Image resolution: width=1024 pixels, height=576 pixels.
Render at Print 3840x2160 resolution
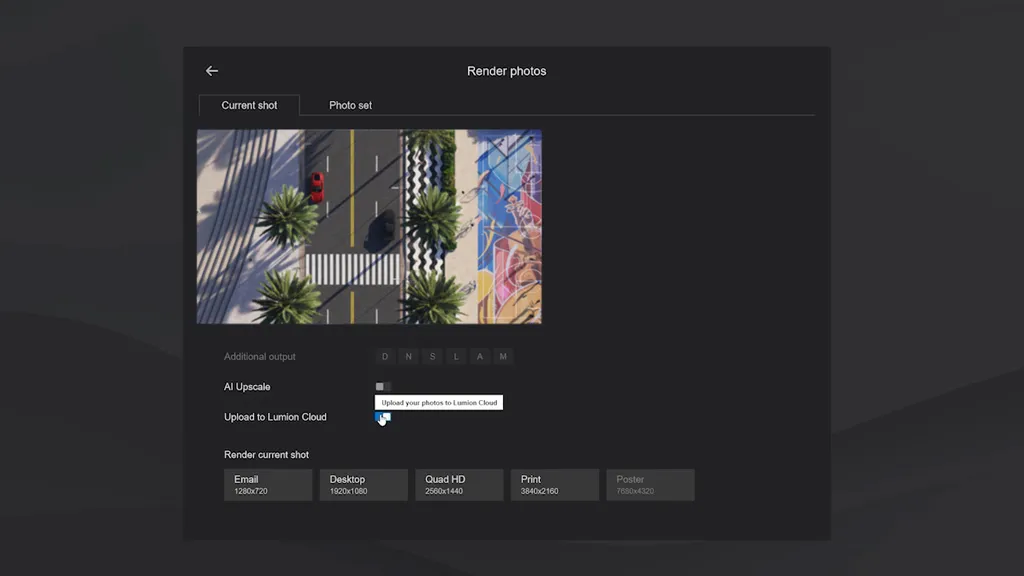554,485
